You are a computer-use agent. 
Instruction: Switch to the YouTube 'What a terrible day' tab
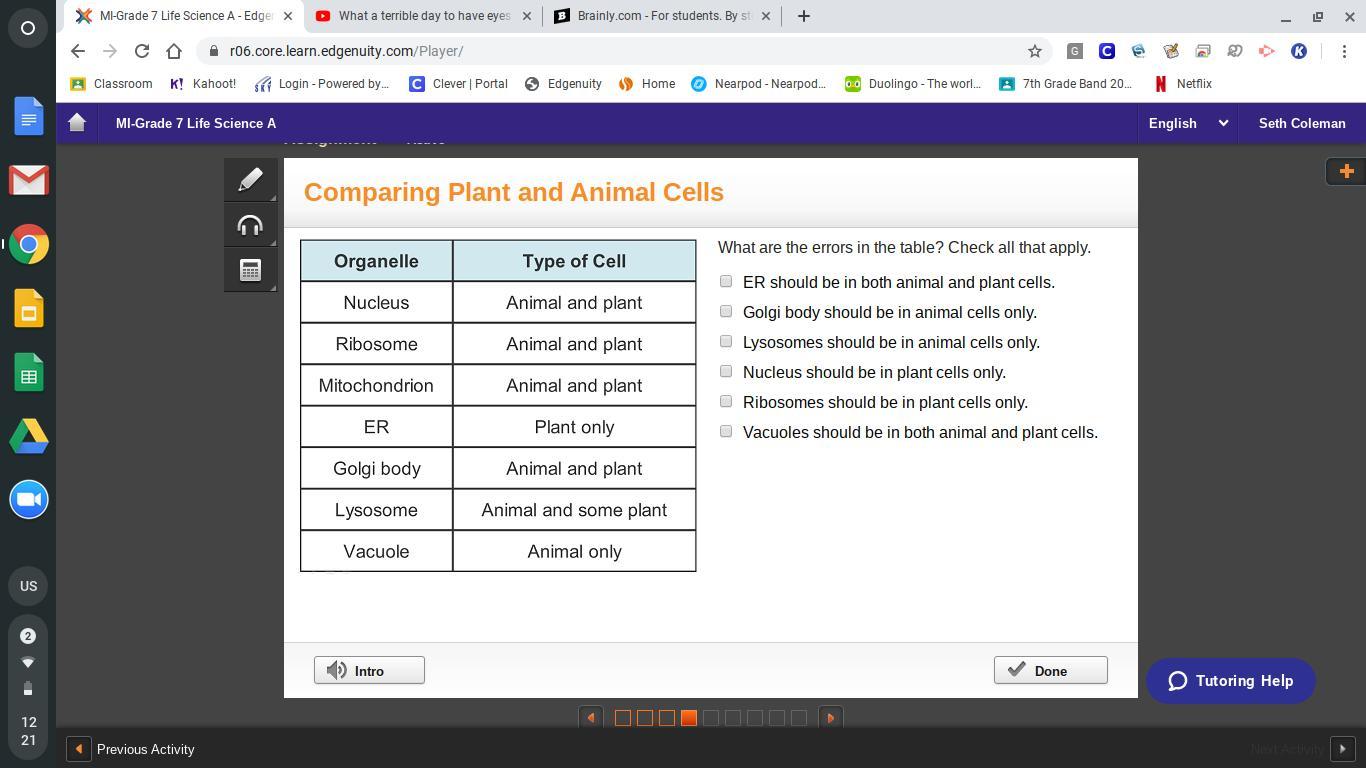(423, 16)
